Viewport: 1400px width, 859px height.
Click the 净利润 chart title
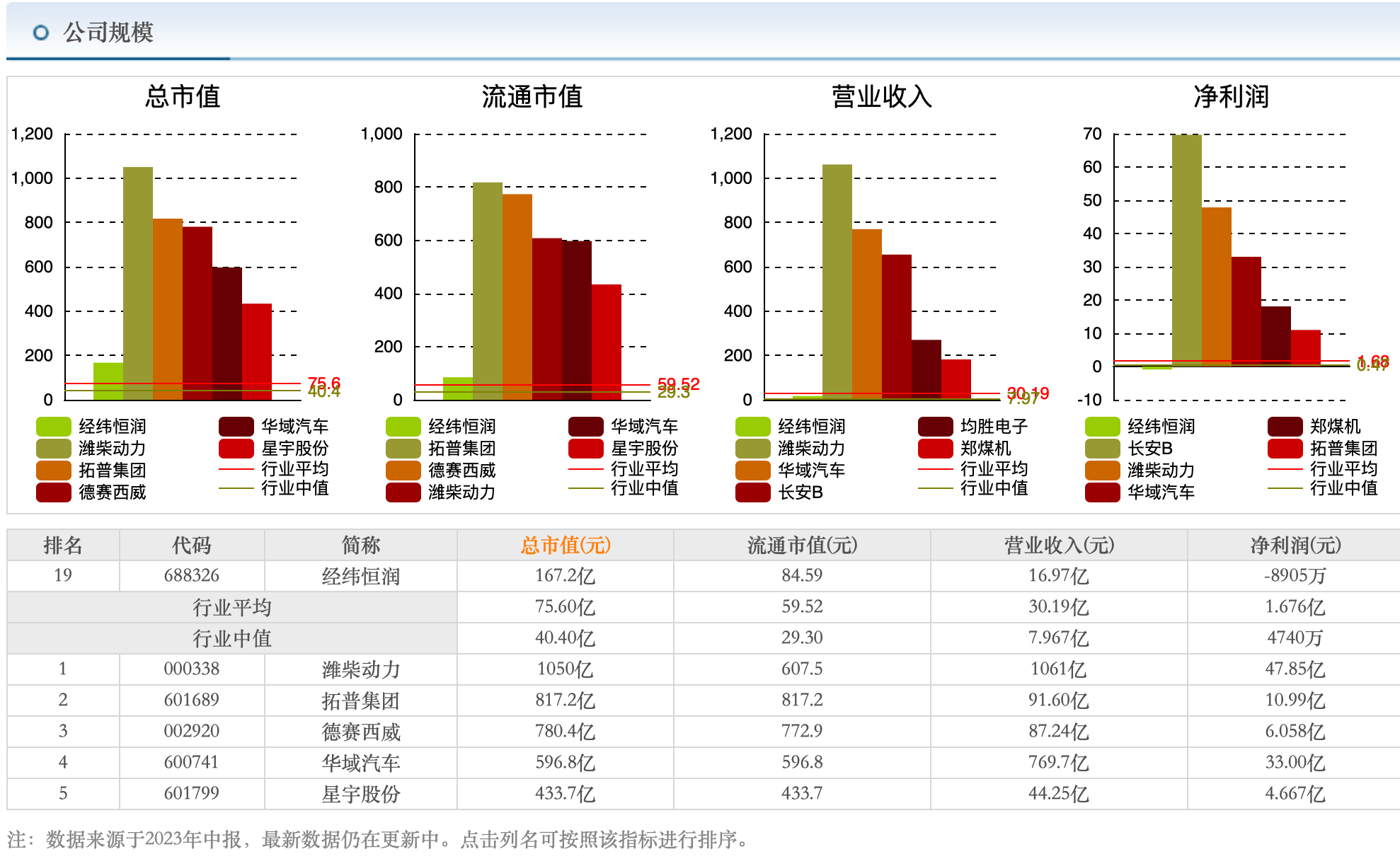1232,97
